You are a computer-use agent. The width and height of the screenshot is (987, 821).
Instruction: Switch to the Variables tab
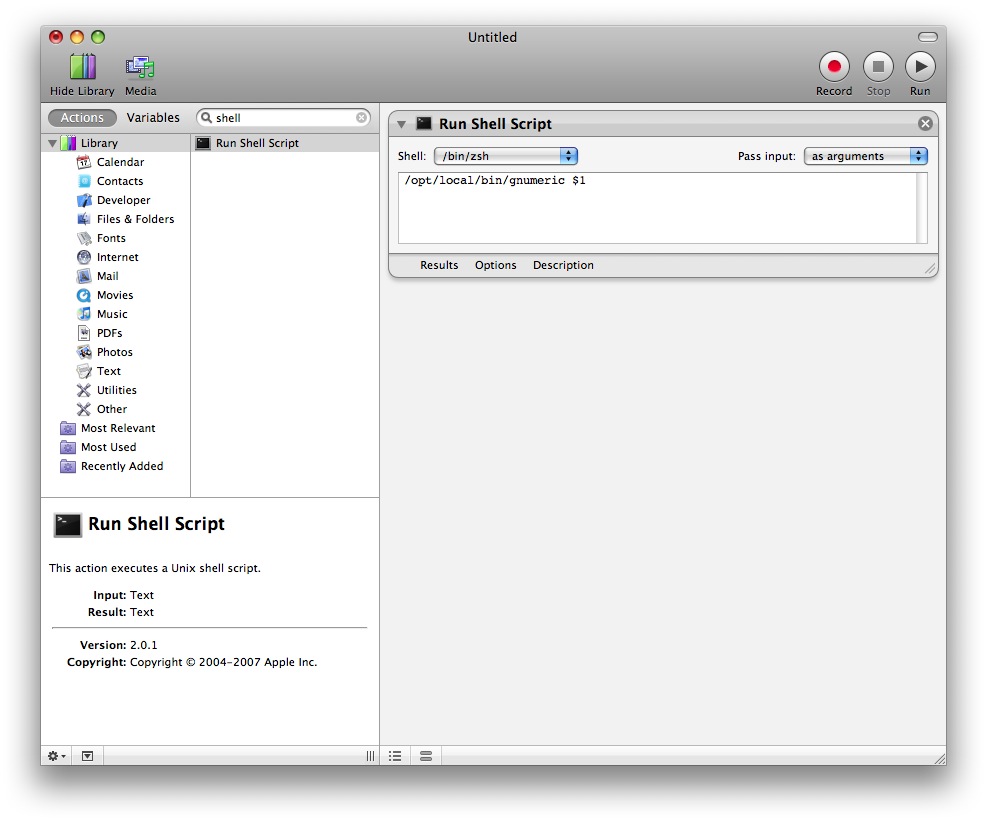coord(153,118)
